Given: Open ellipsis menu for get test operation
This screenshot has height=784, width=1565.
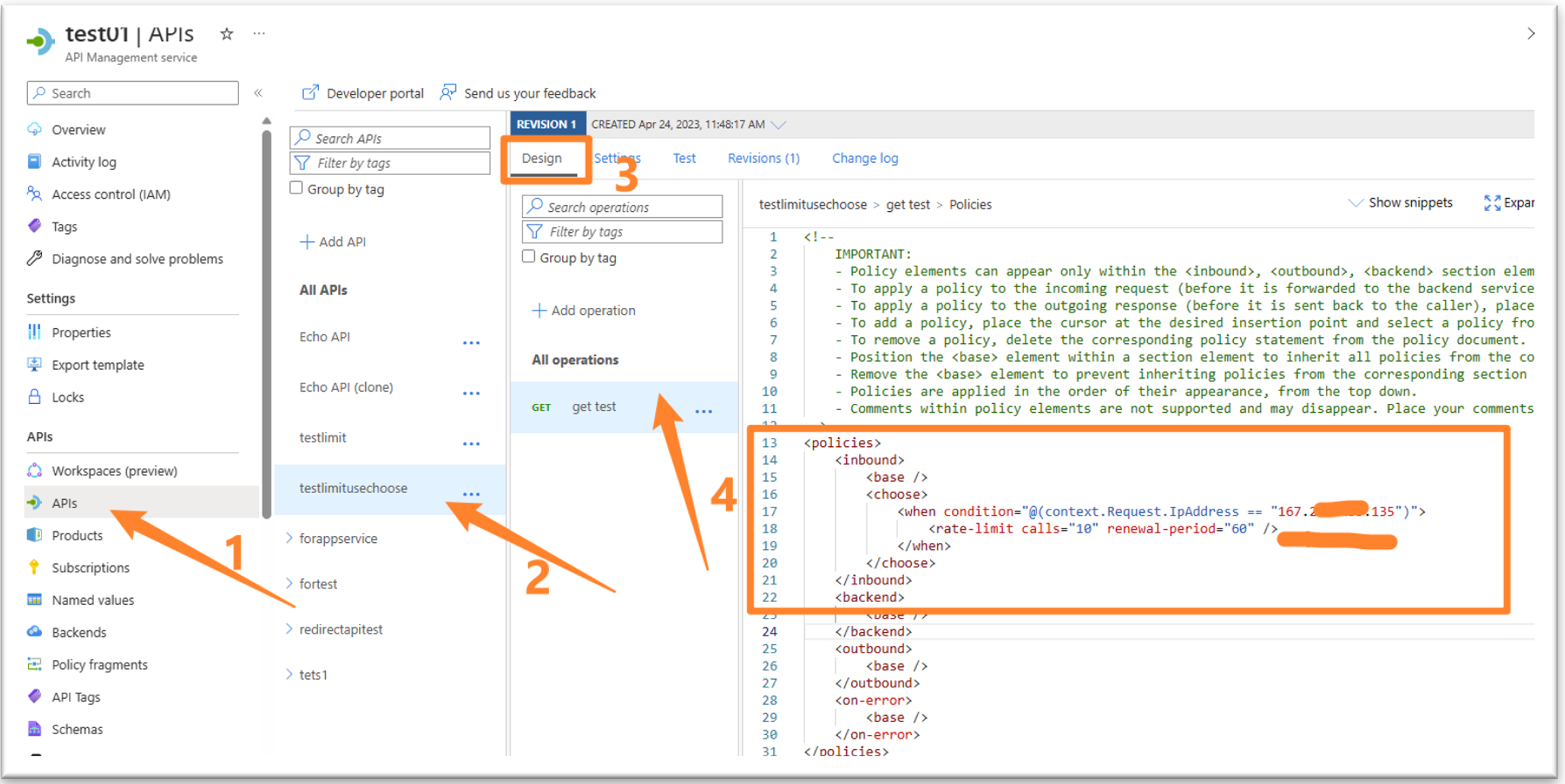Looking at the screenshot, I should [x=703, y=411].
